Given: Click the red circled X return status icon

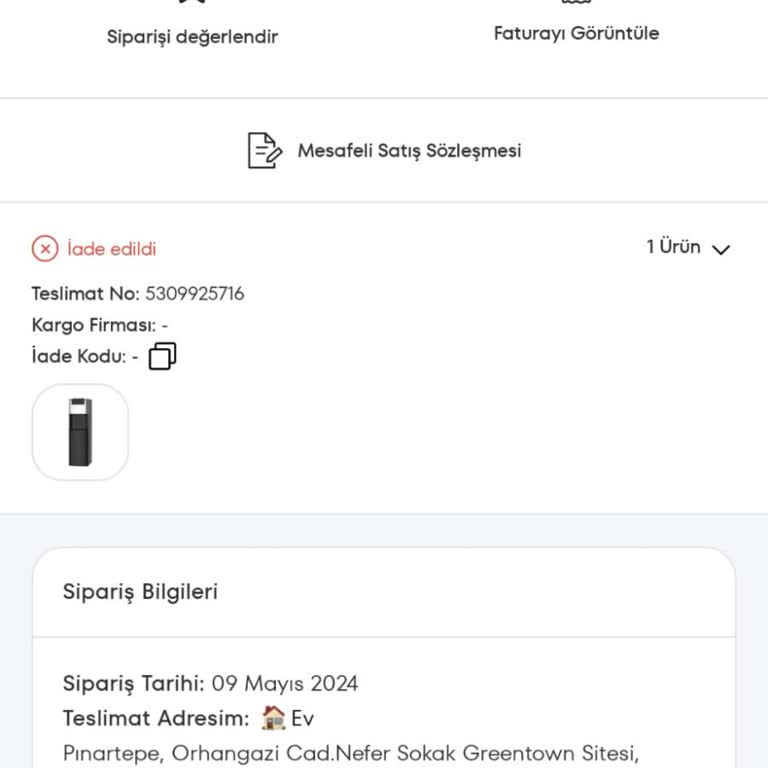Looking at the screenshot, I should click(x=45, y=249).
